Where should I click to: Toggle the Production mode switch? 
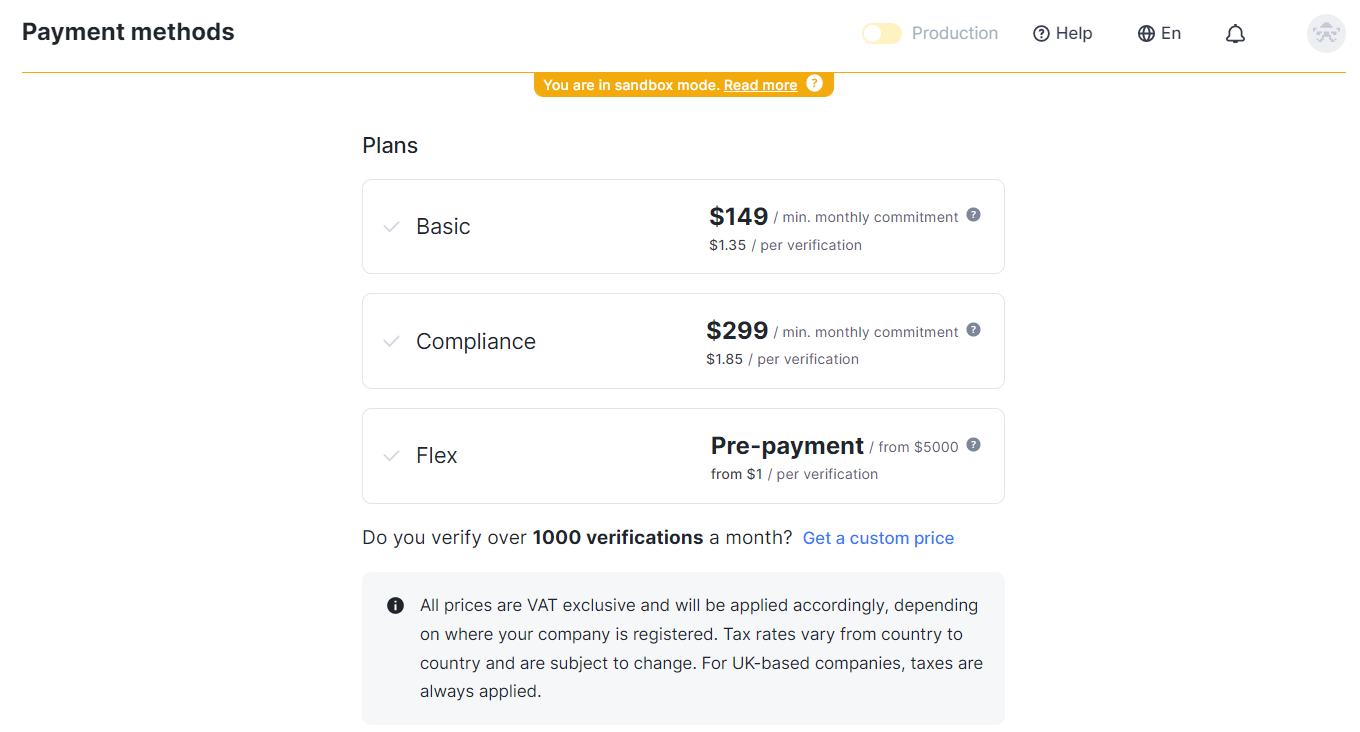pos(881,34)
